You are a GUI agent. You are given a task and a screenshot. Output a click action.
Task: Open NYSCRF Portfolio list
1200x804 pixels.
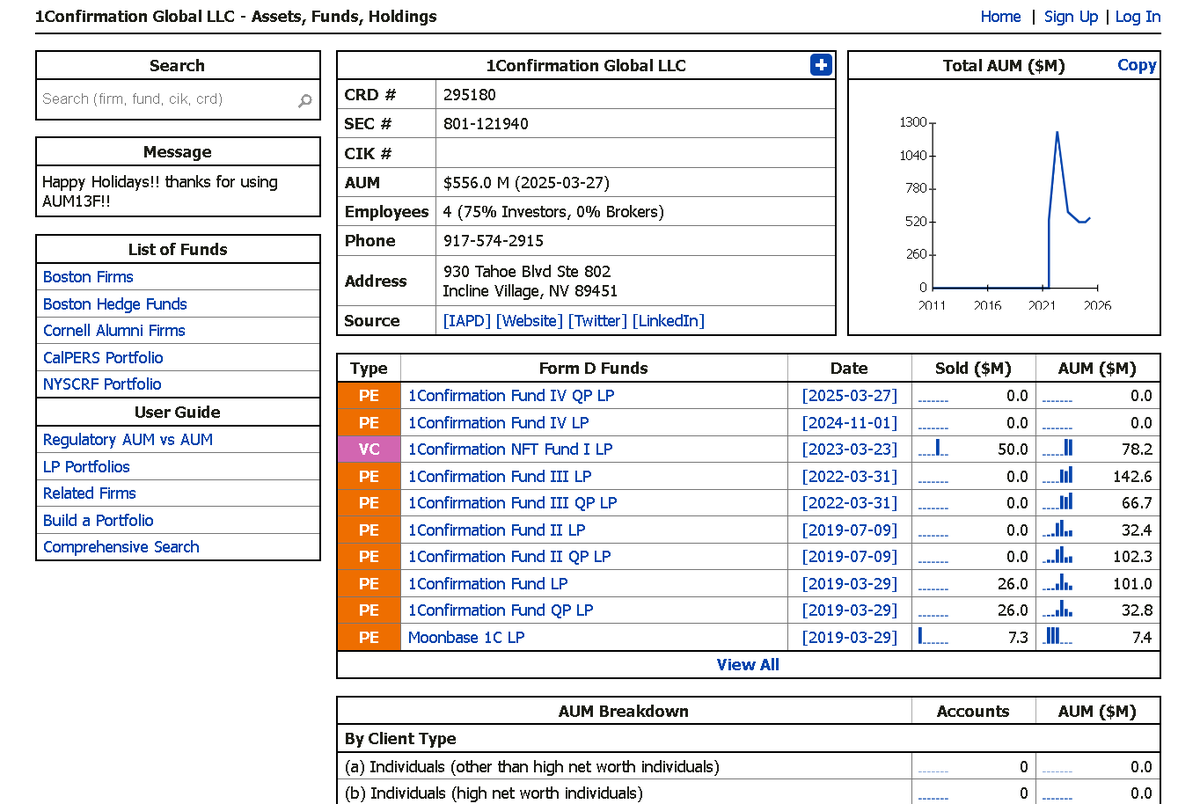tap(102, 384)
